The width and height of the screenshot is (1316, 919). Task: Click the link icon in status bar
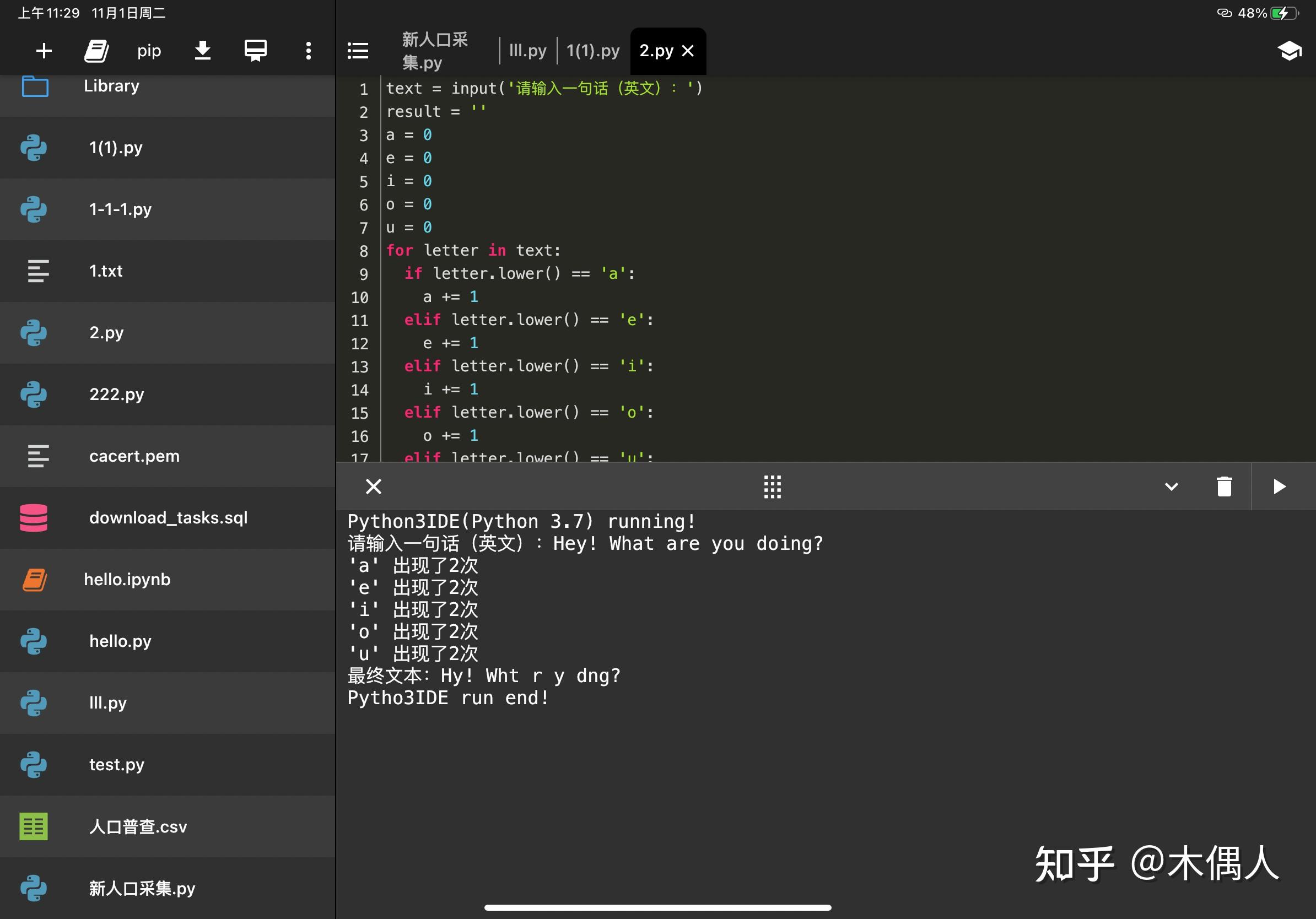point(1225,13)
